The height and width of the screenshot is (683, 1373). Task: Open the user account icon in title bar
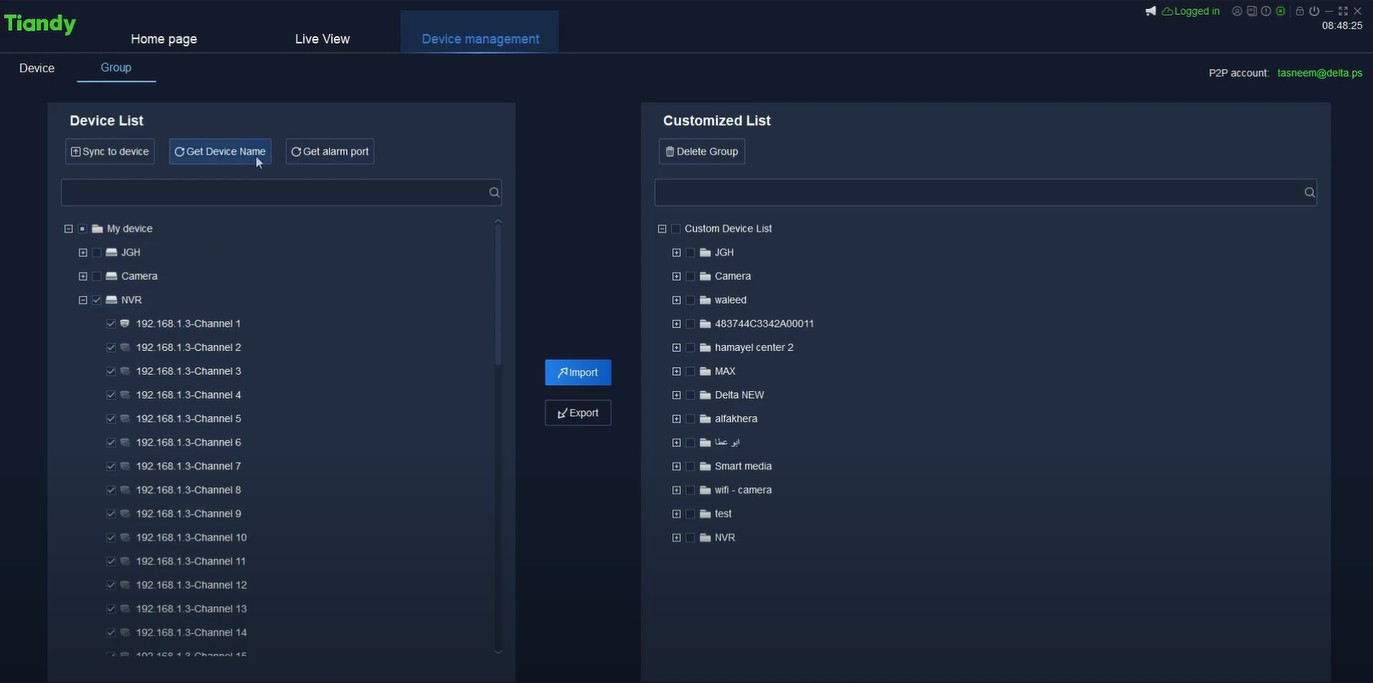pyautogui.click(x=1236, y=9)
